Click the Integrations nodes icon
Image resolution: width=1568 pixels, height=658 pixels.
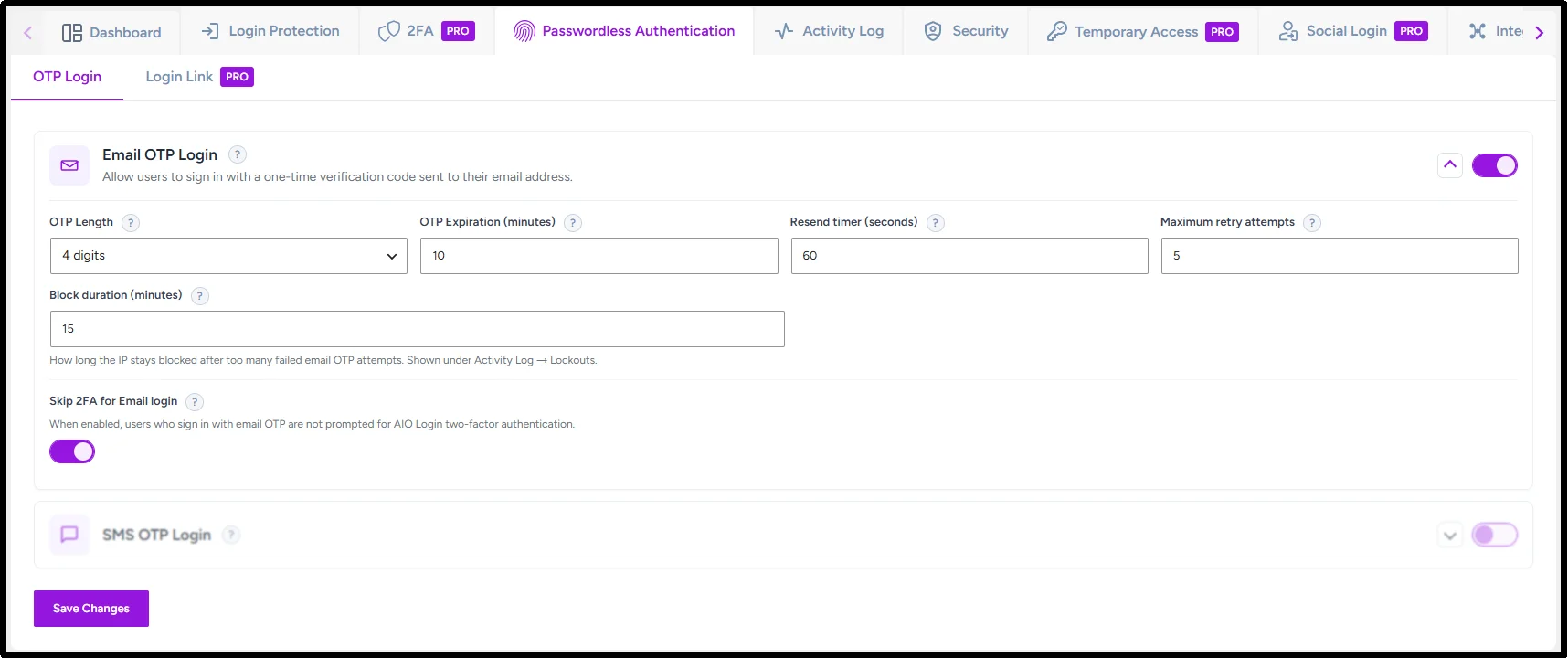tap(1478, 31)
